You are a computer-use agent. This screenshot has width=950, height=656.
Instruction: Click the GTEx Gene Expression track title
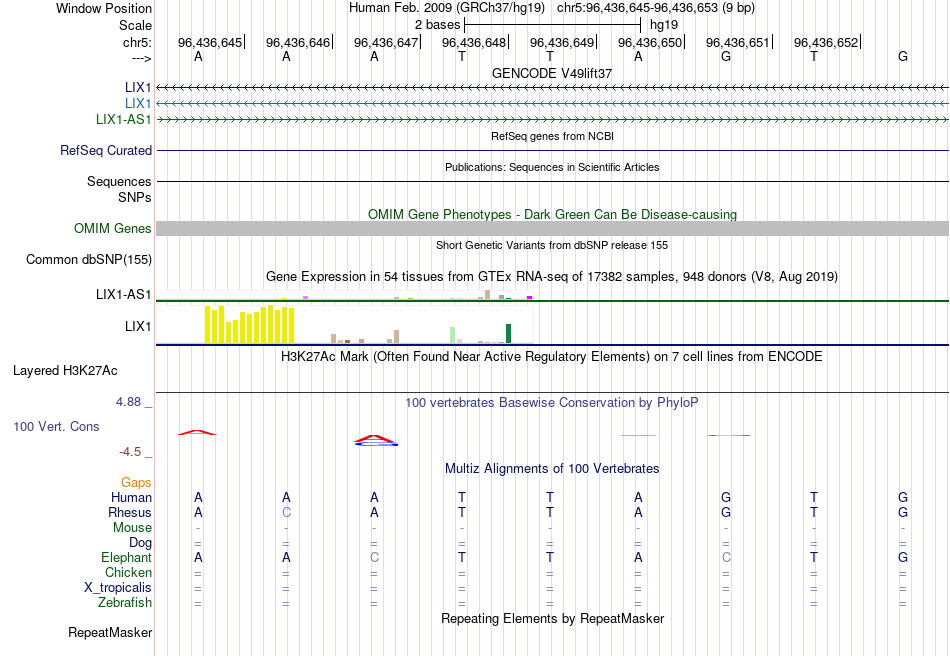click(552, 277)
